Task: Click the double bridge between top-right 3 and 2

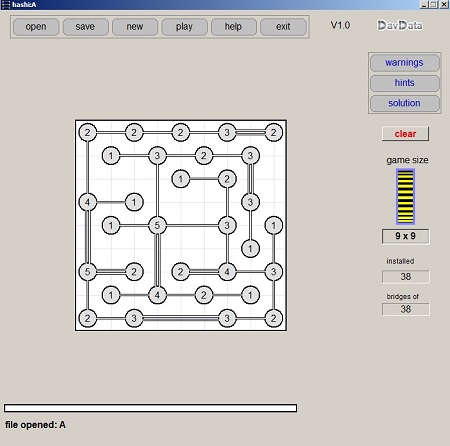Action: pyautogui.click(x=250, y=132)
